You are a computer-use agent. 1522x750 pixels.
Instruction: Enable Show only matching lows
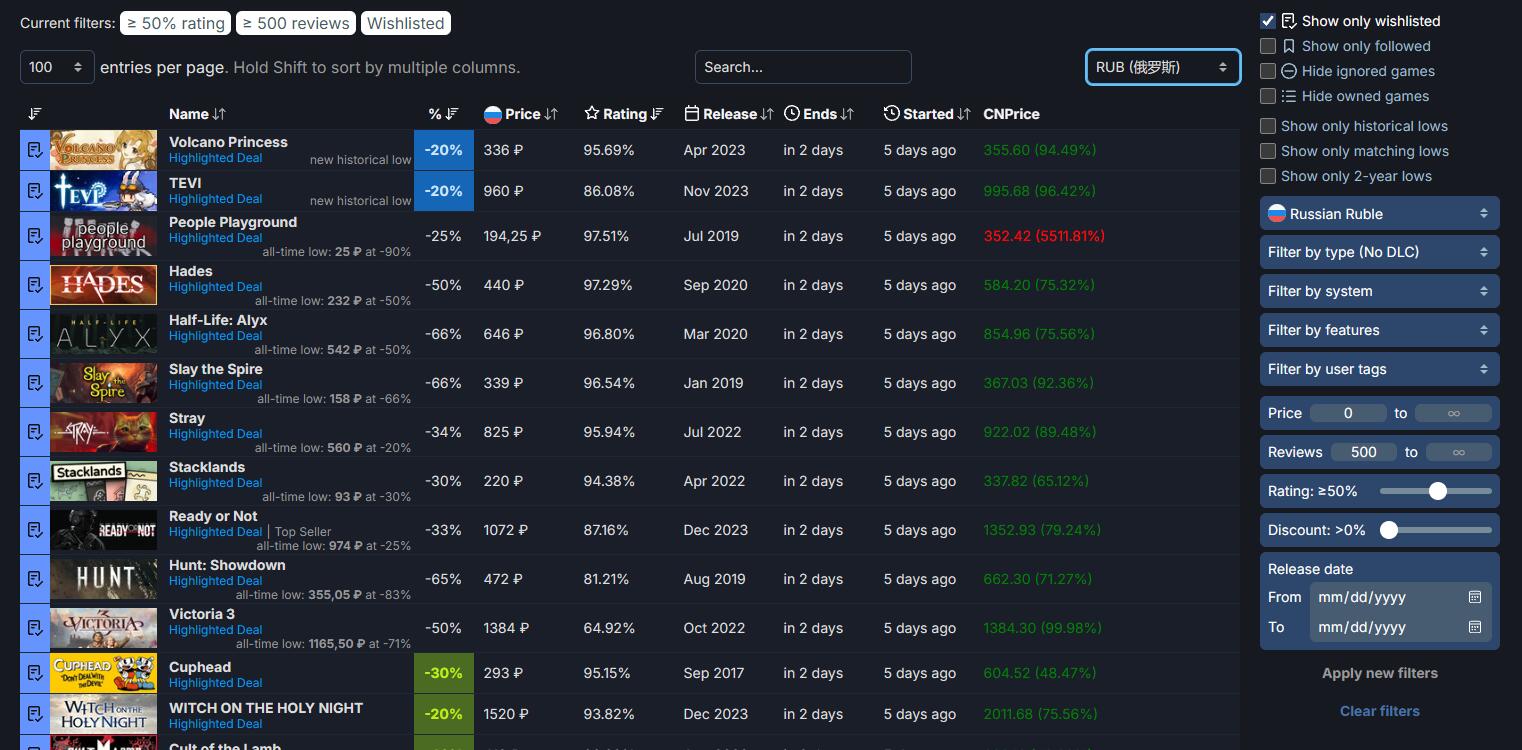coord(1268,151)
